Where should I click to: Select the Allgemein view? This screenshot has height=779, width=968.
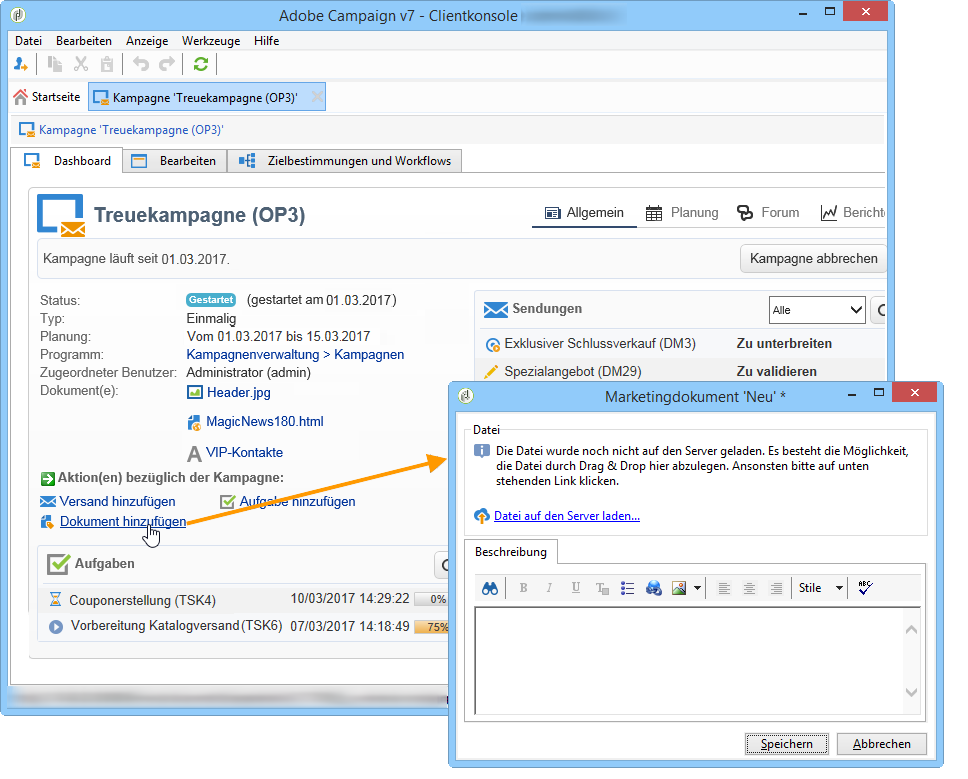[584, 213]
